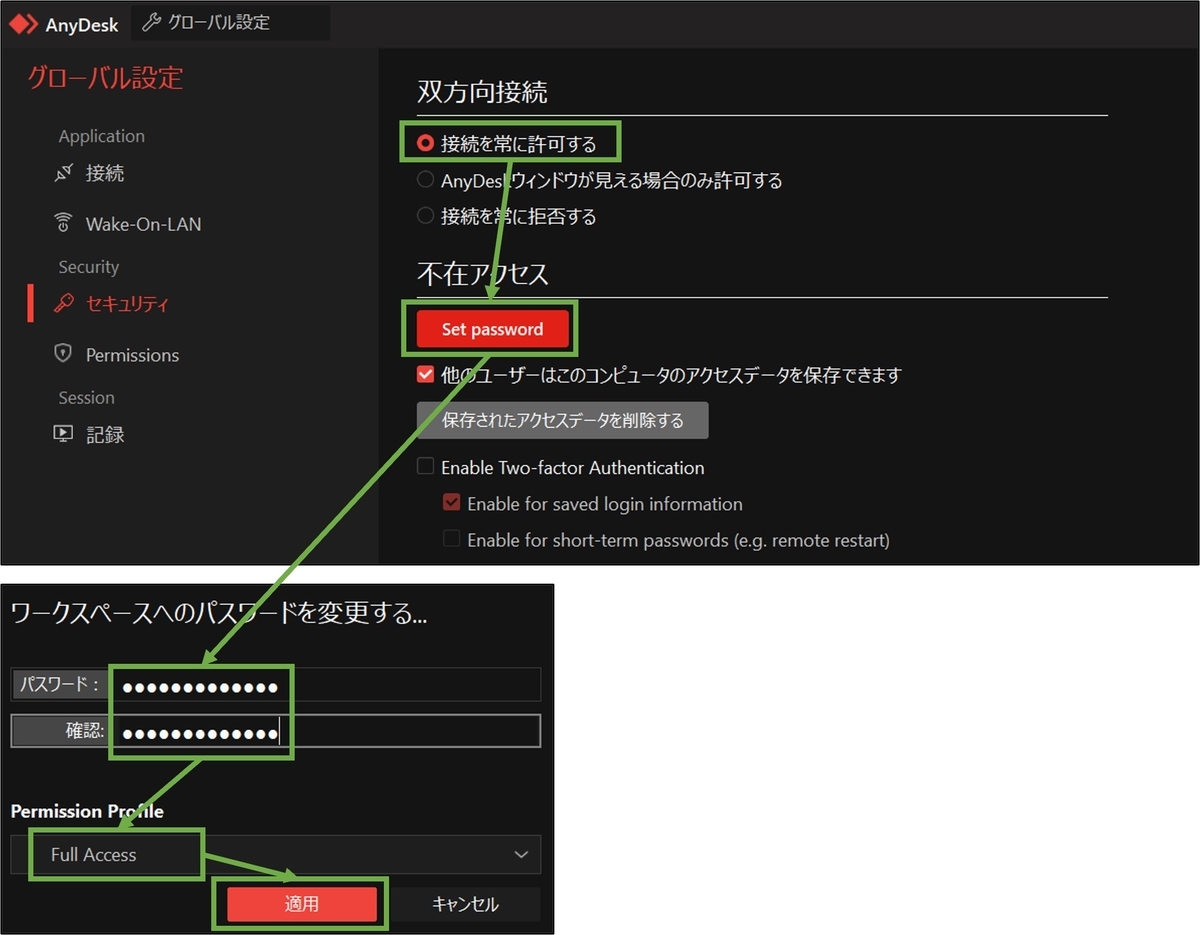
Task: Click the Set password button
Action: coord(492,329)
